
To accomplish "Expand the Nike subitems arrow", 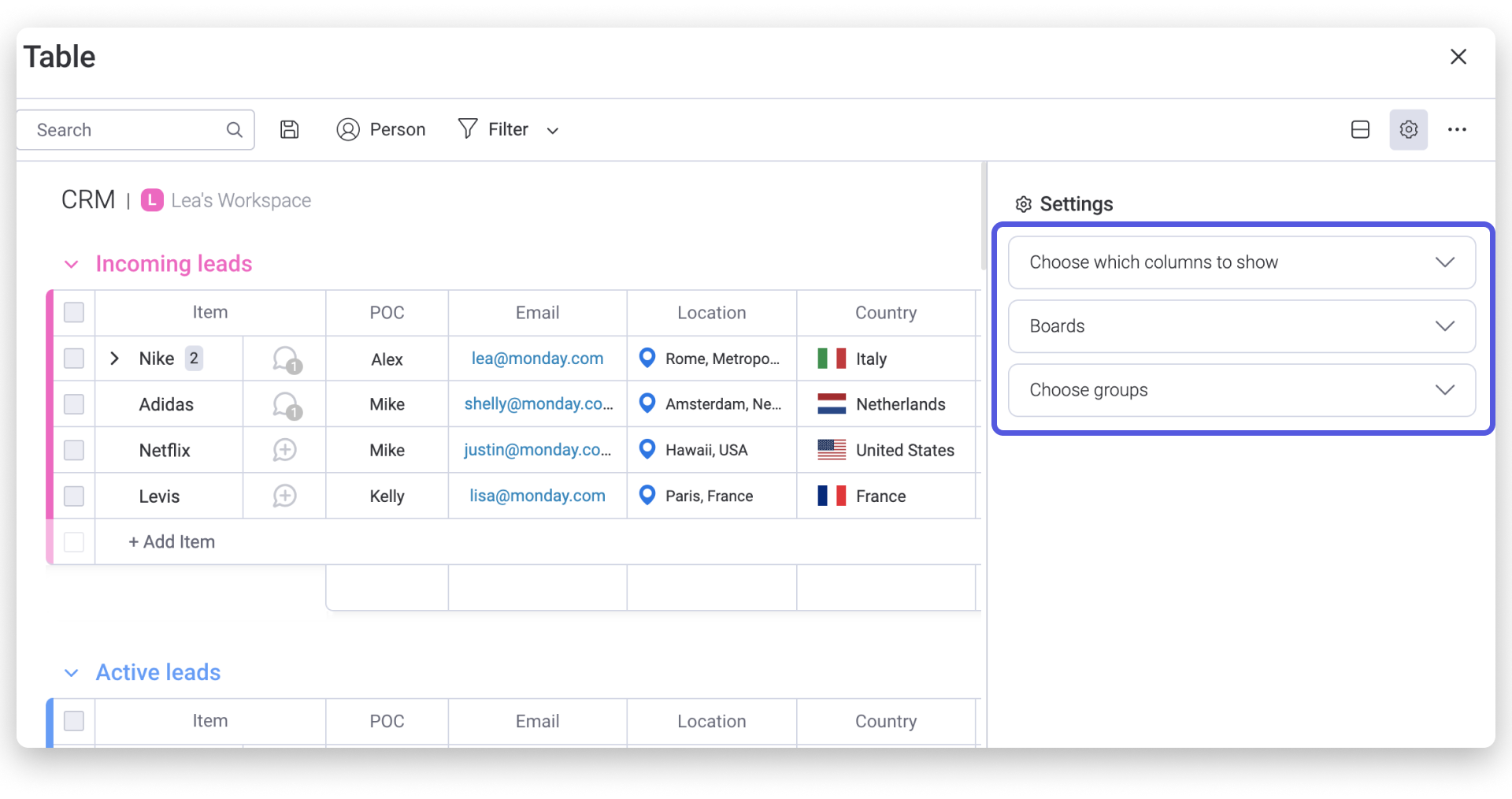I will (115, 359).
